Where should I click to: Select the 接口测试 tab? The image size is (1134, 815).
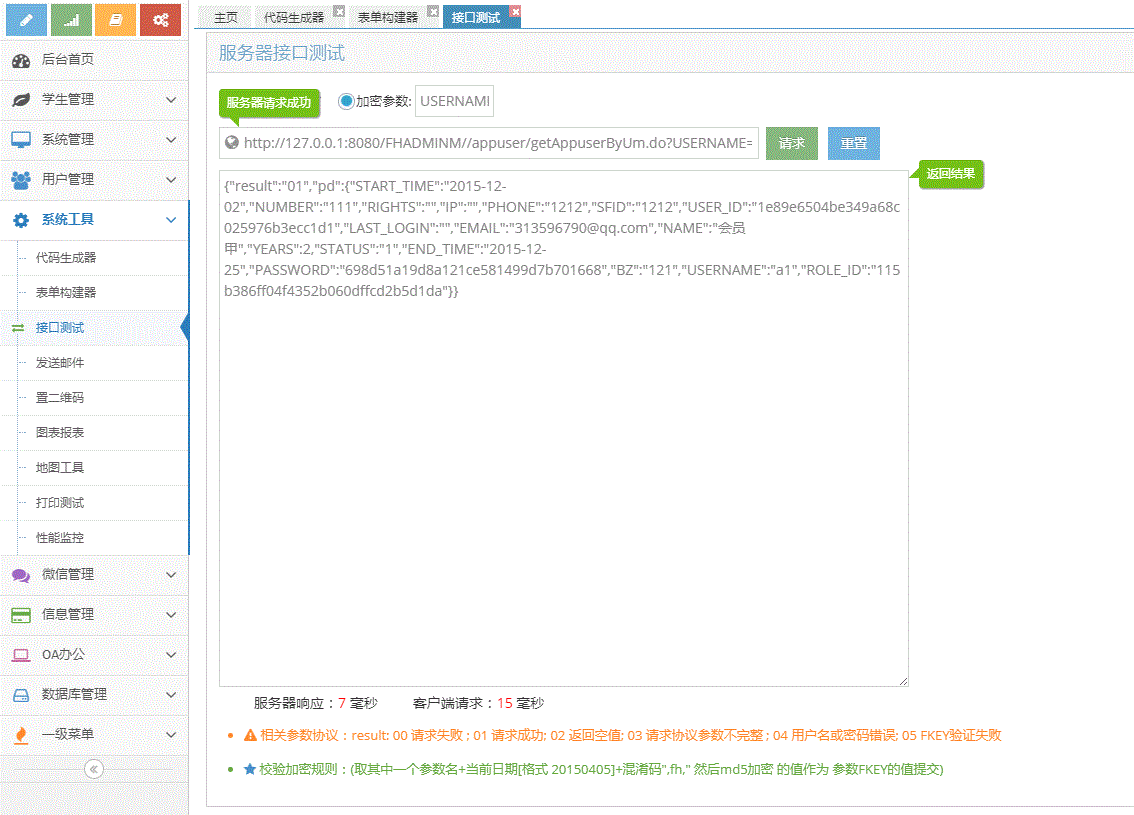click(x=475, y=17)
